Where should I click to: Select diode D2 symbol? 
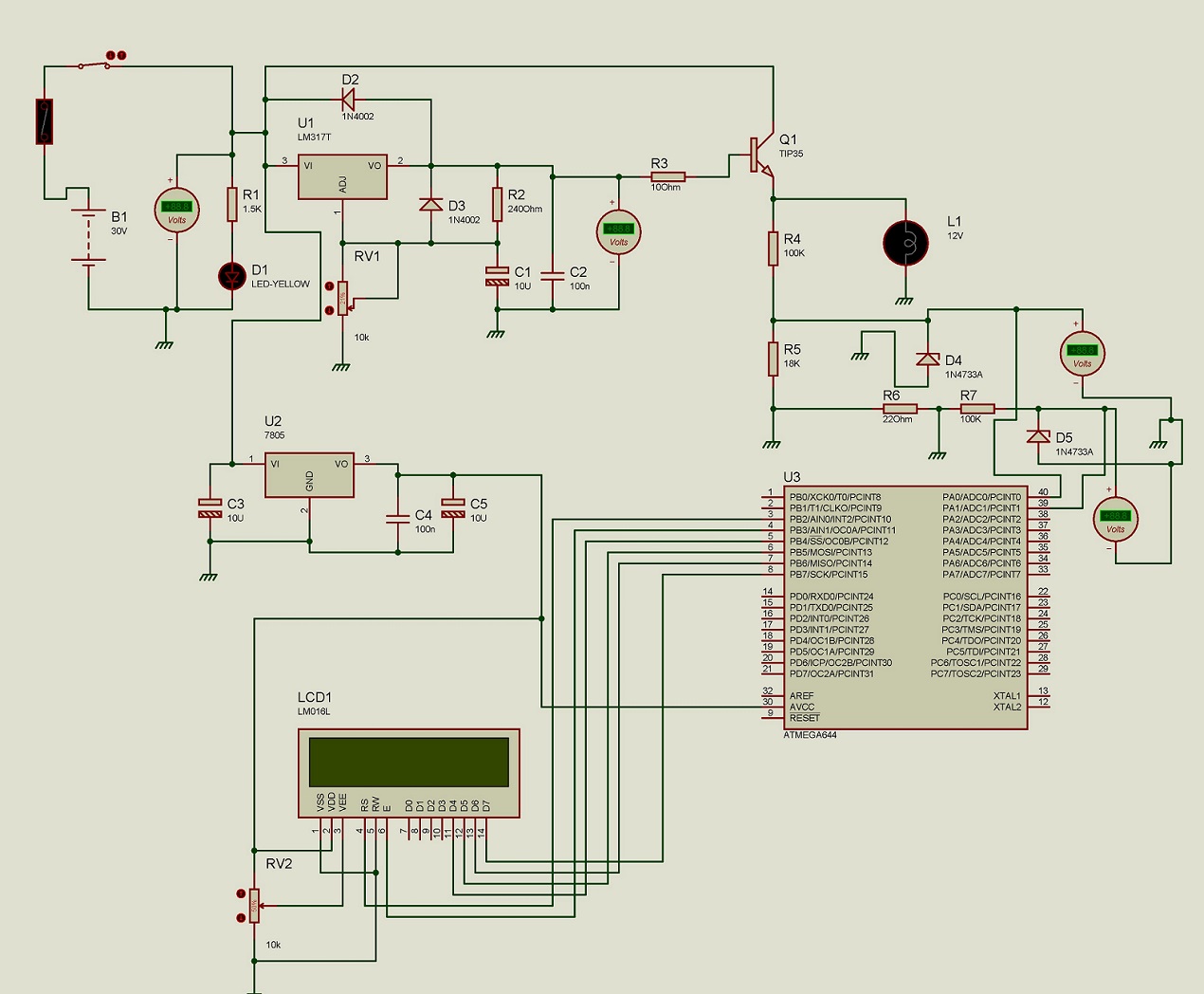tap(349, 99)
